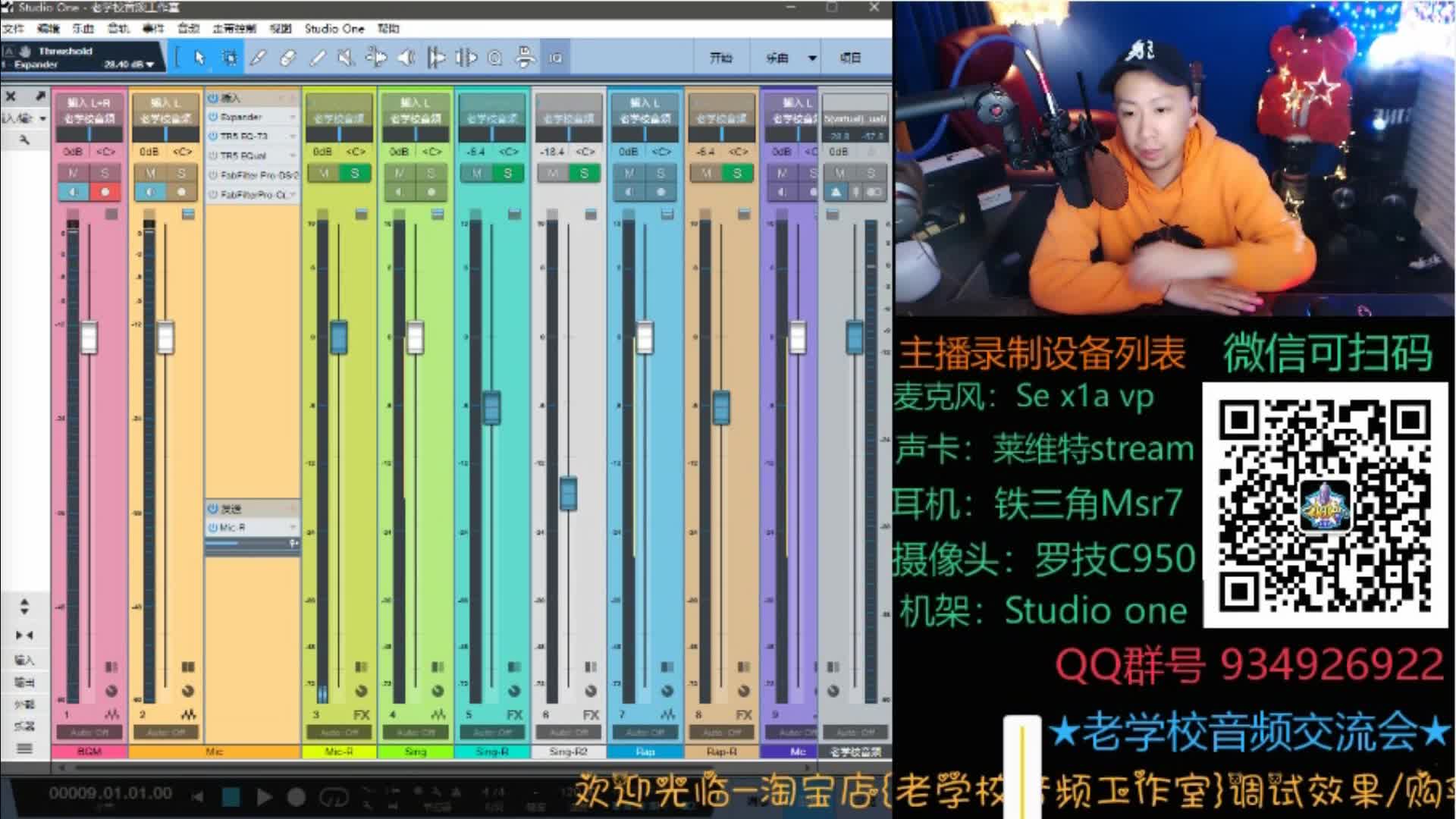The height and width of the screenshot is (819, 1456).
Task: Select the Range selection tool
Action: [230, 57]
